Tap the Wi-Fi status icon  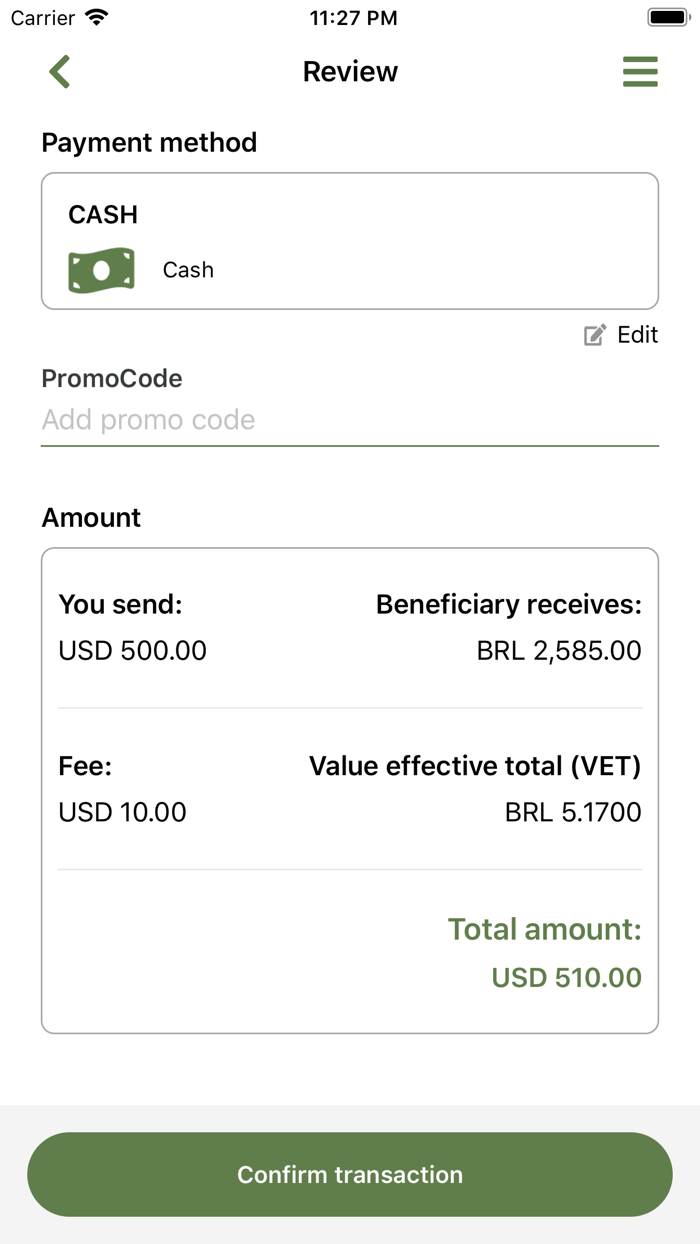(x=97, y=18)
